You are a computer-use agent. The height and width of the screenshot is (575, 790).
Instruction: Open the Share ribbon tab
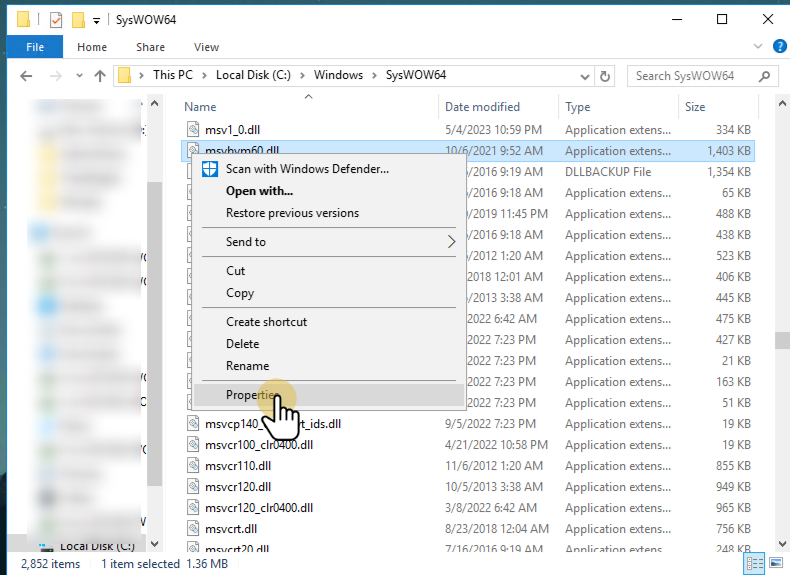(x=150, y=47)
